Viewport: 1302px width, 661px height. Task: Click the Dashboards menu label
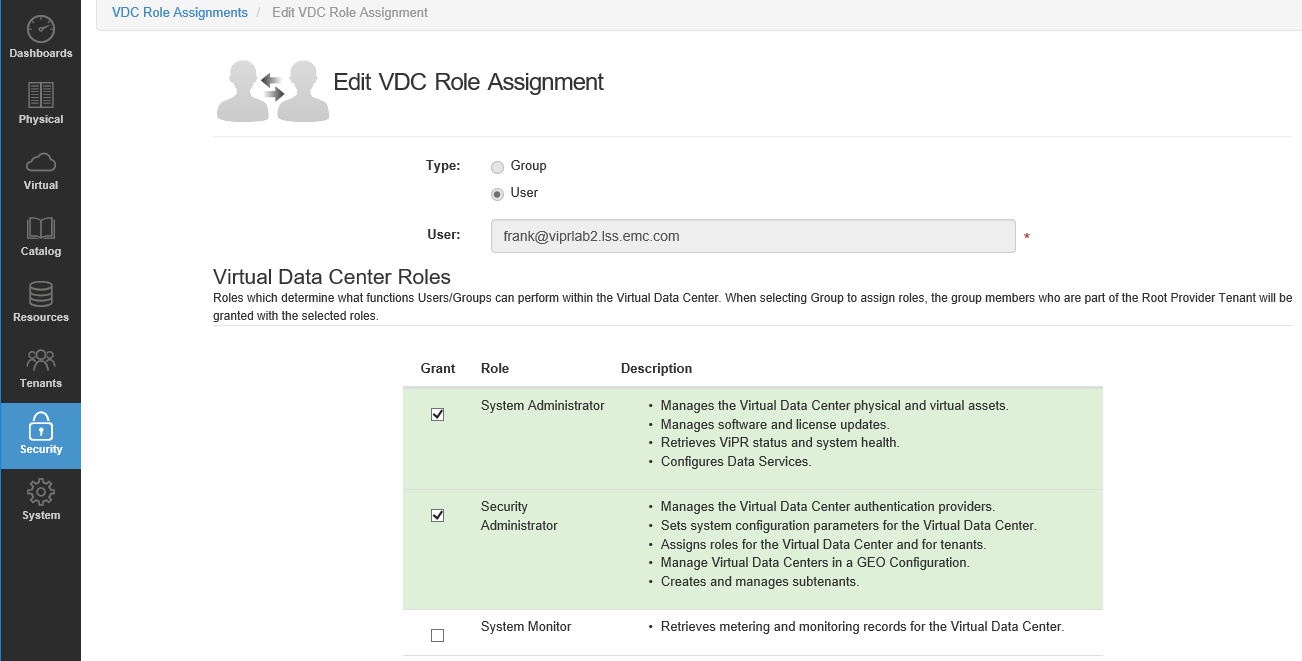click(x=41, y=53)
